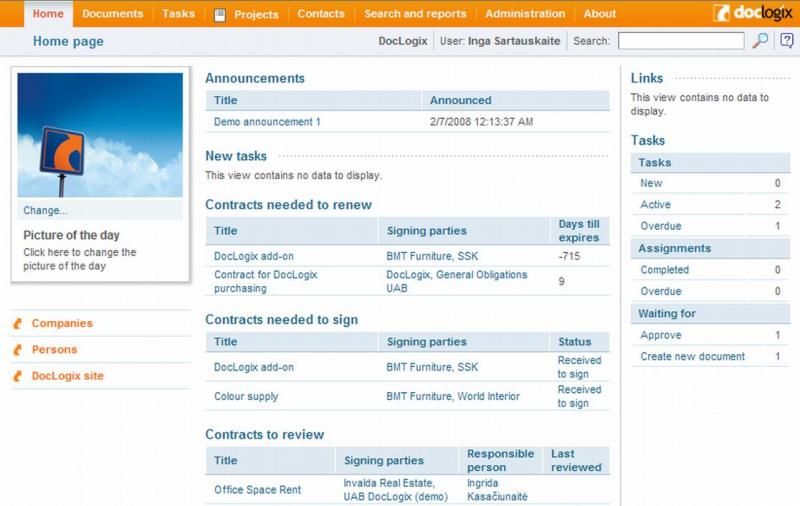Viewport: 800px width, 506px height.
Task: Click the Responsible person column header
Action: (x=501, y=460)
